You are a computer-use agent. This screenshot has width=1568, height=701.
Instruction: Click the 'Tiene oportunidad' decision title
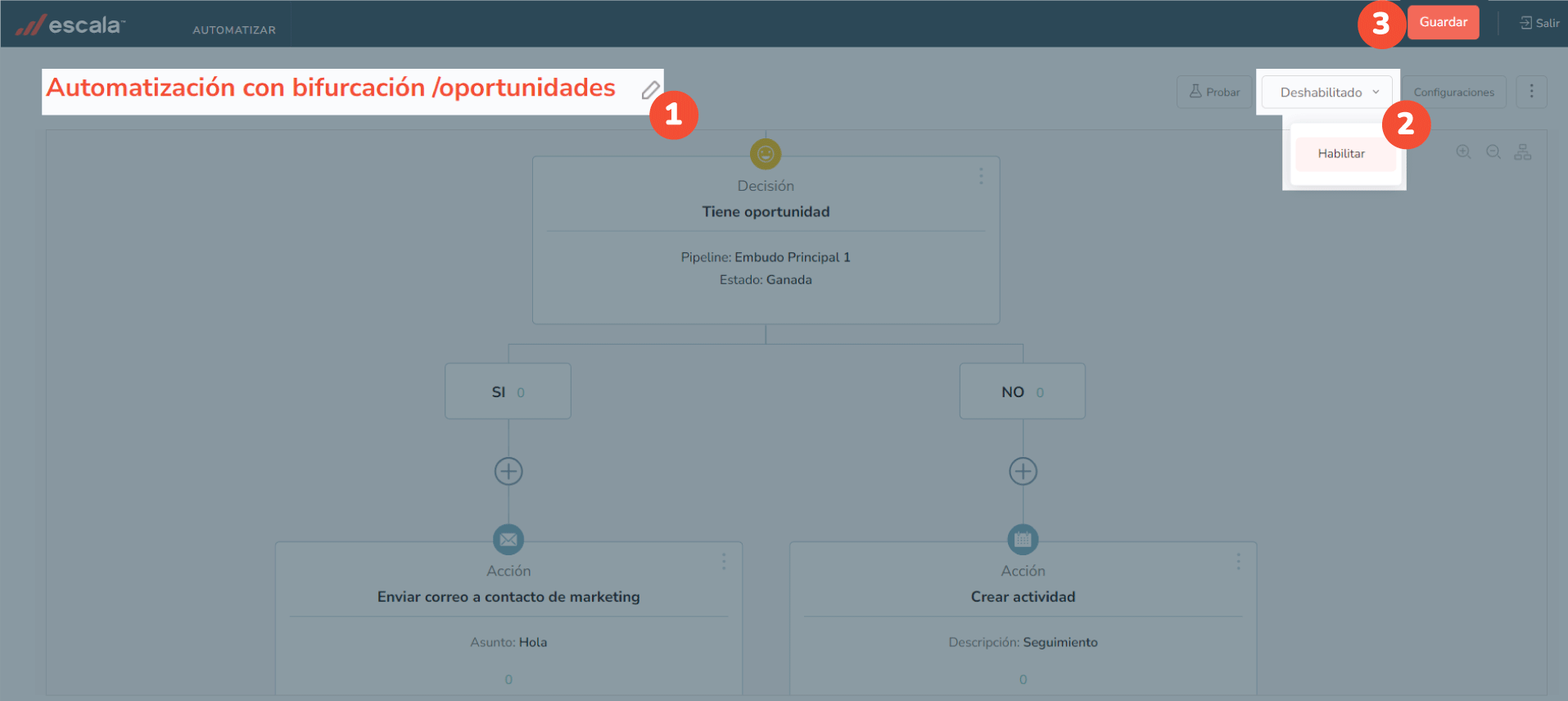[766, 211]
